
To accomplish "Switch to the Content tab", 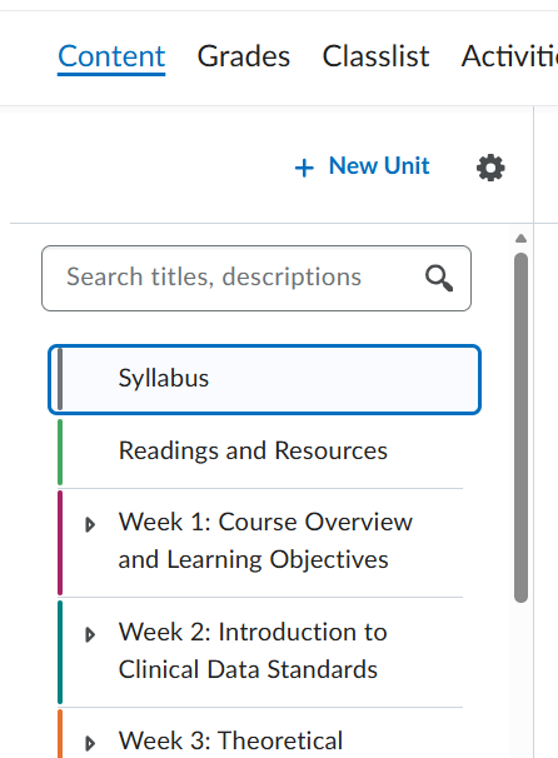I will click(x=111, y=57).
